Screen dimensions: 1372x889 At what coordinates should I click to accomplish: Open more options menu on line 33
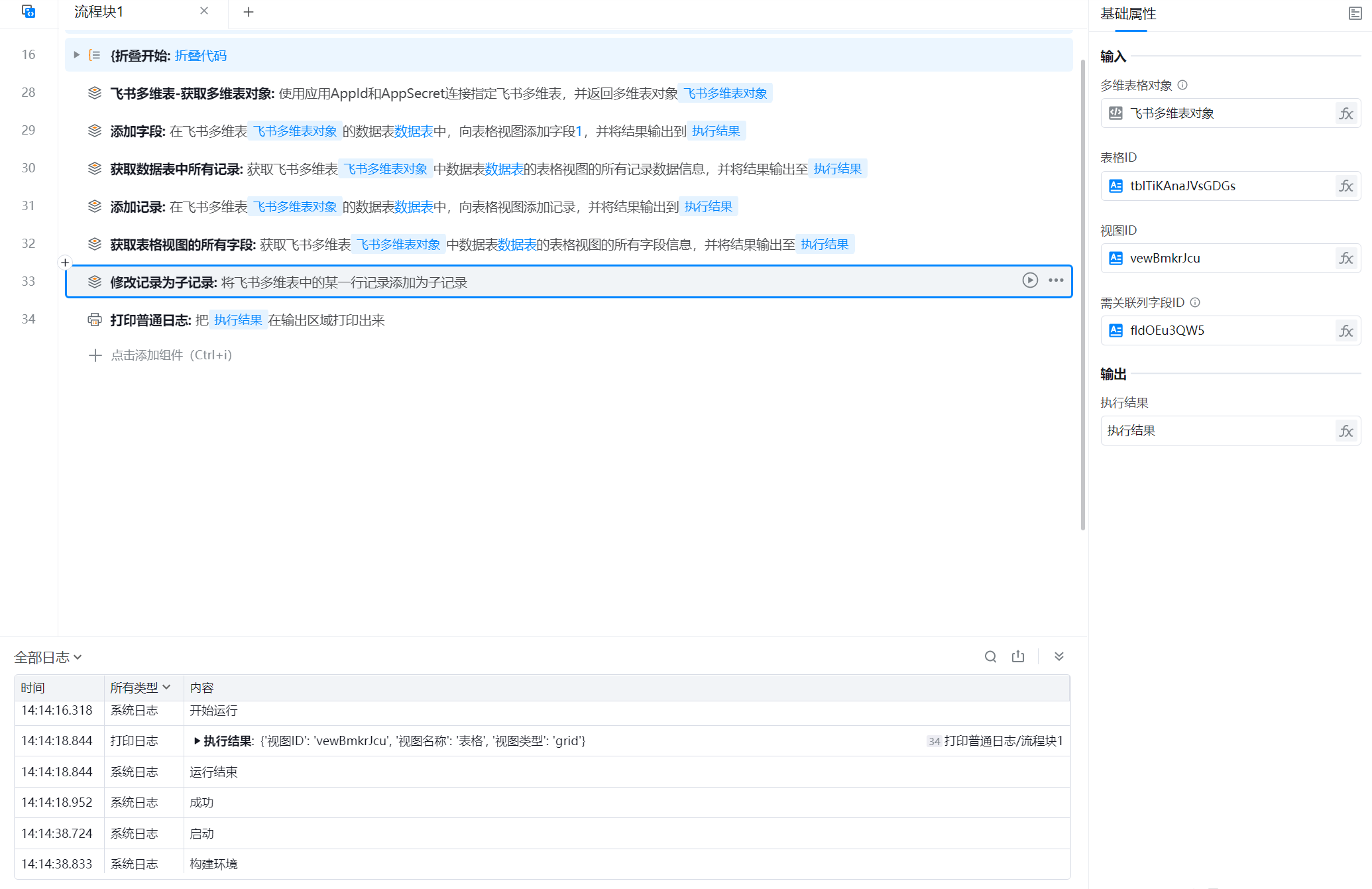point(1056,280)
